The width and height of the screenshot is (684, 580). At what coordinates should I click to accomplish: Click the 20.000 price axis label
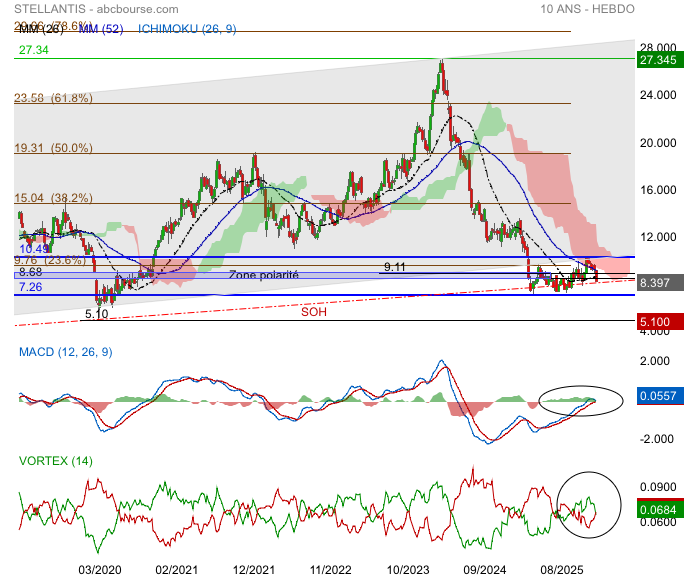click(x=658, y=143)
